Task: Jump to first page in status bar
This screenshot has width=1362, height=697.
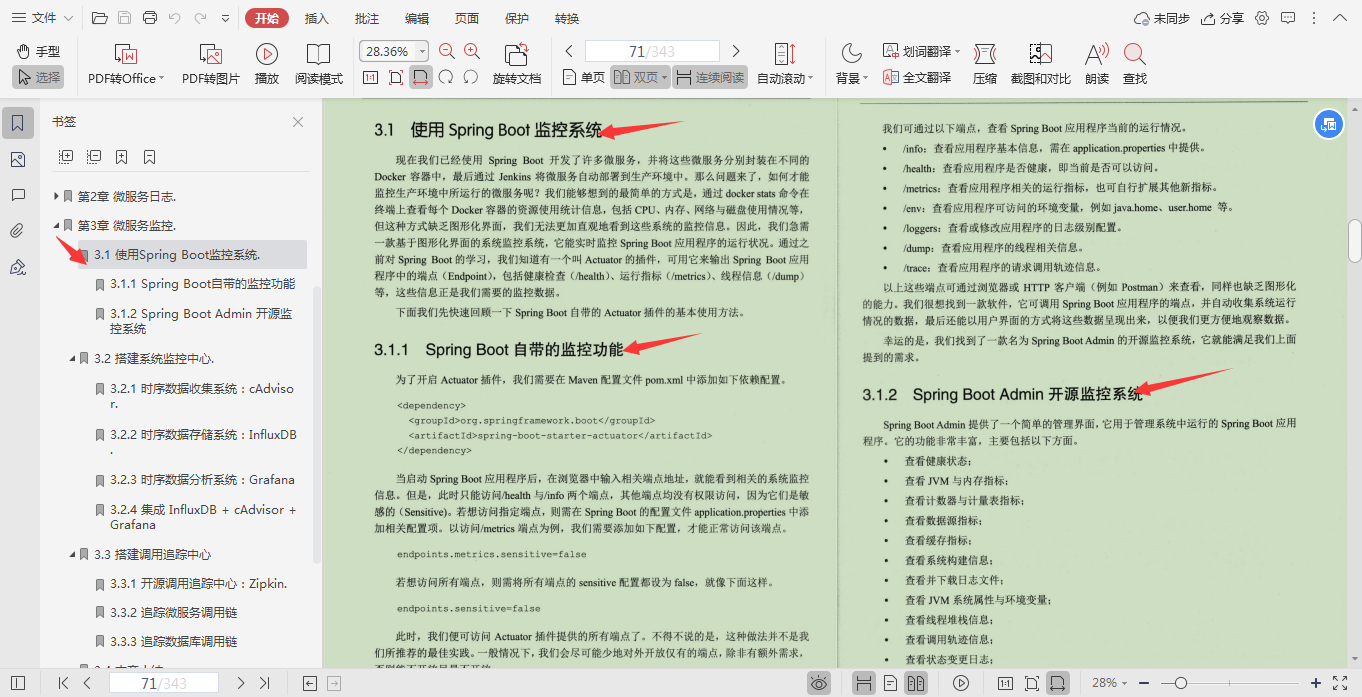Action: coord(63,683)
